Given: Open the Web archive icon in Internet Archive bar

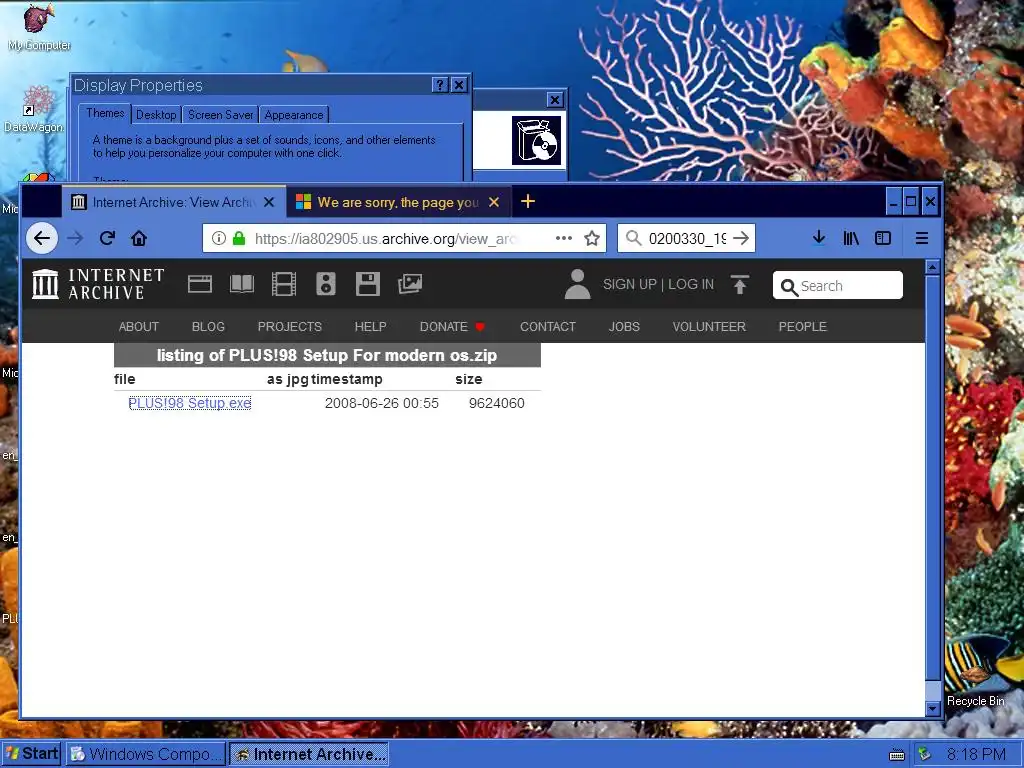Looking at the screenshot, I should 200,284.
